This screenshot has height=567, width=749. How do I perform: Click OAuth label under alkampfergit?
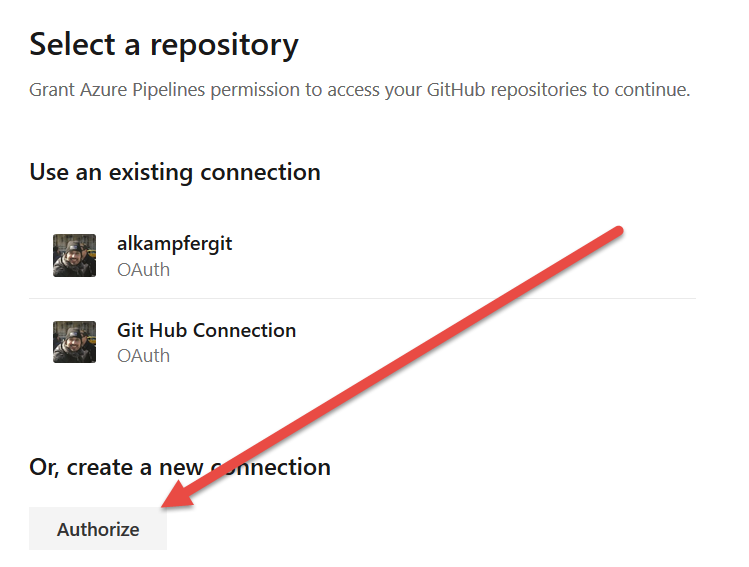143,269
